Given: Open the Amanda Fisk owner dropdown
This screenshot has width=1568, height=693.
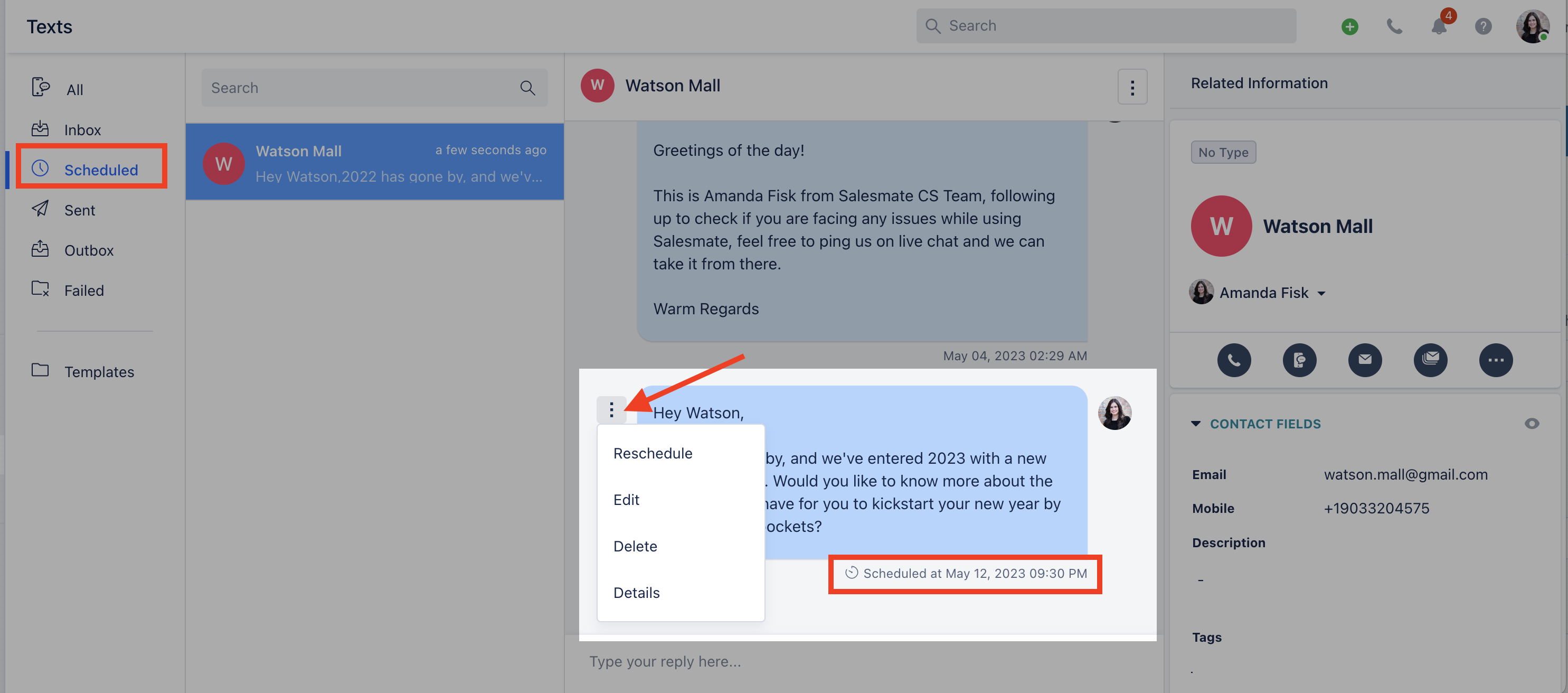Looking at the screenshot, I should coord(1322,293).
